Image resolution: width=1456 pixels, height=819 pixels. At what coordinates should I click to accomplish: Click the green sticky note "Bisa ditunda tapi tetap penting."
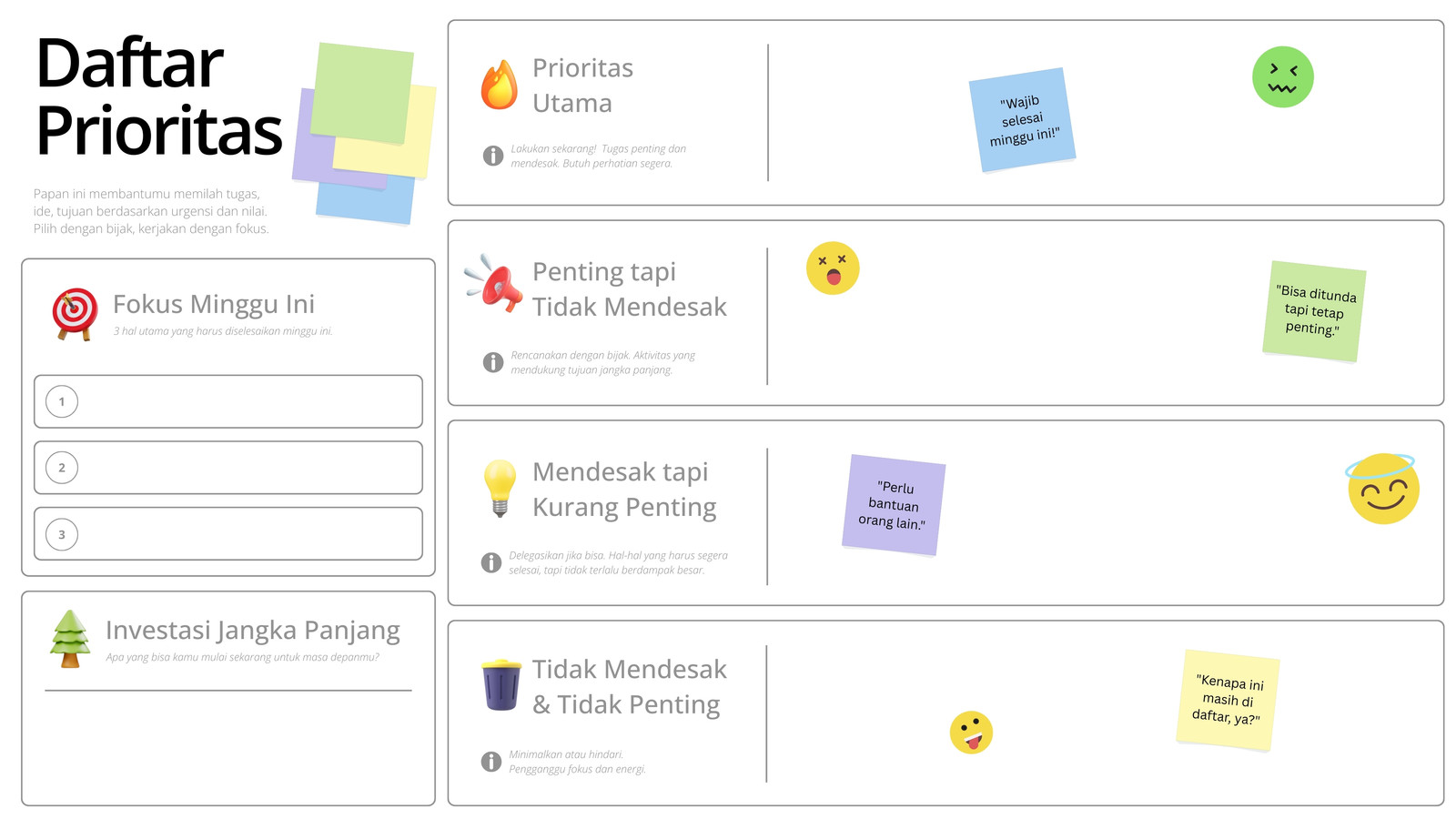[1314, 311]
